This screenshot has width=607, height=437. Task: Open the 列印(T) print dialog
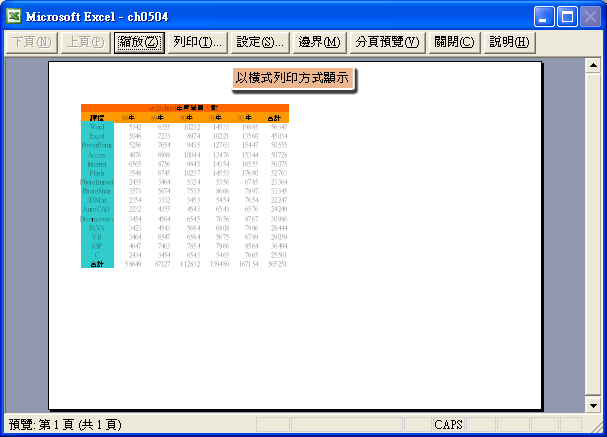197,42
